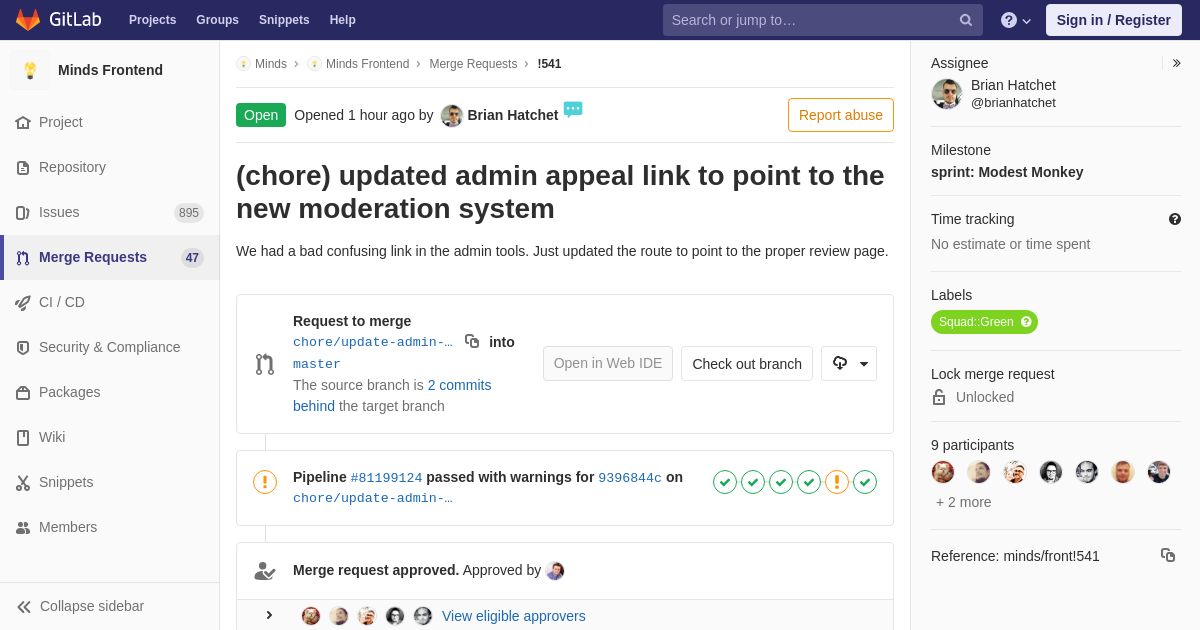Click Groups in the top navigation

click(x=217, y=20)
